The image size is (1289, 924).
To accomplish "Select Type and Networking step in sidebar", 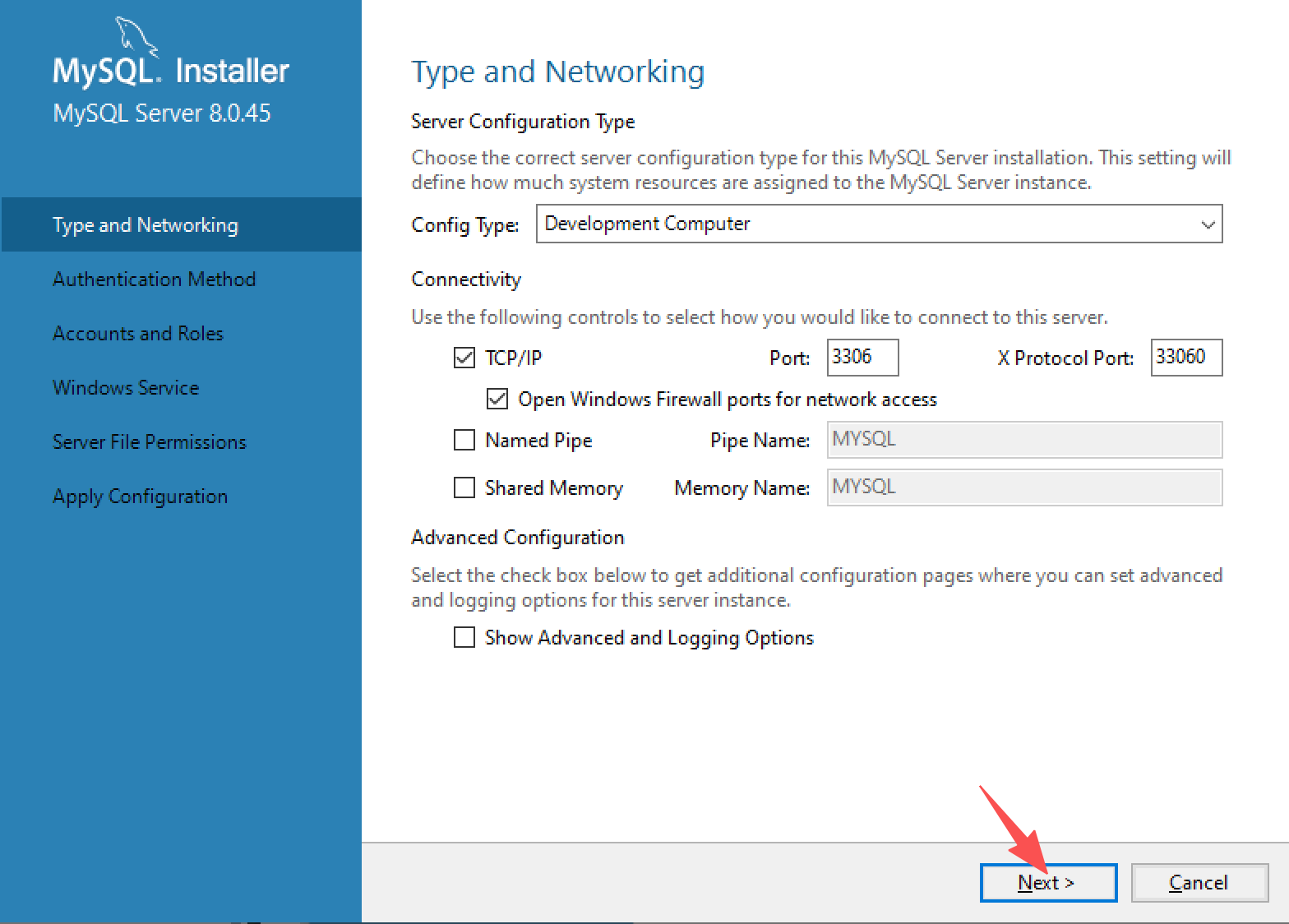I will tap(181, 224).
